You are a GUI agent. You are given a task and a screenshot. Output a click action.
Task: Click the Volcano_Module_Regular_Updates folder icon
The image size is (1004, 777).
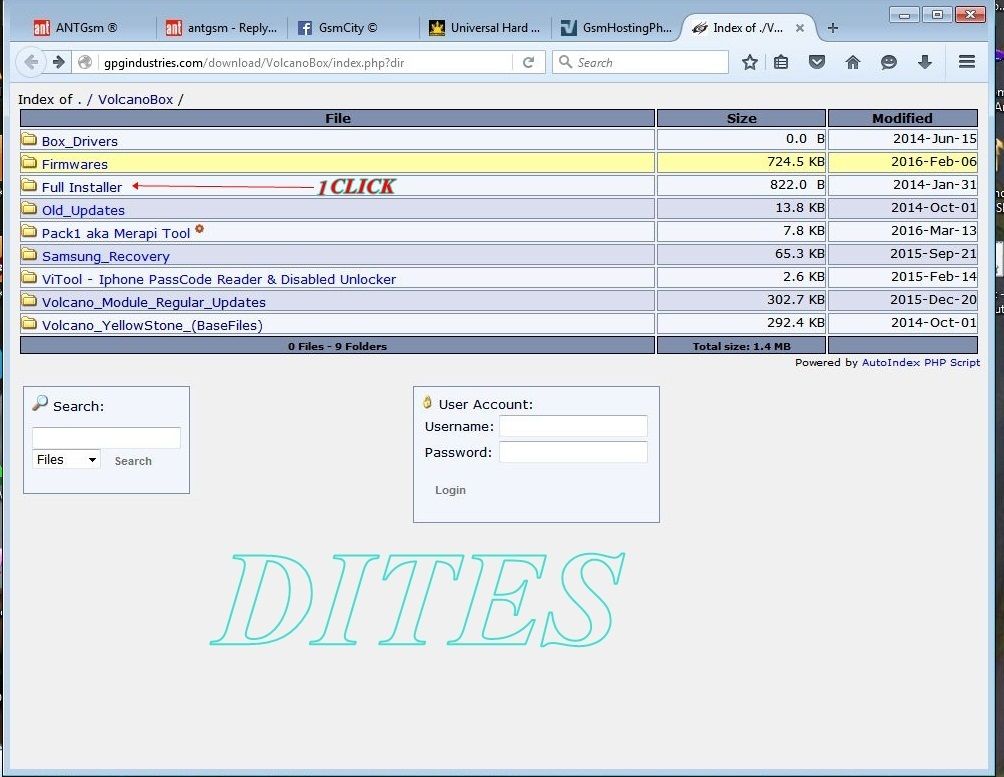(29, 300)
